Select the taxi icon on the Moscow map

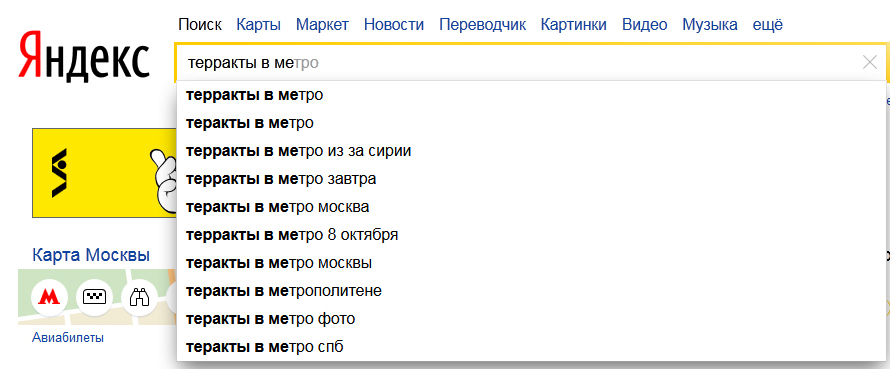tap(94, 297)
